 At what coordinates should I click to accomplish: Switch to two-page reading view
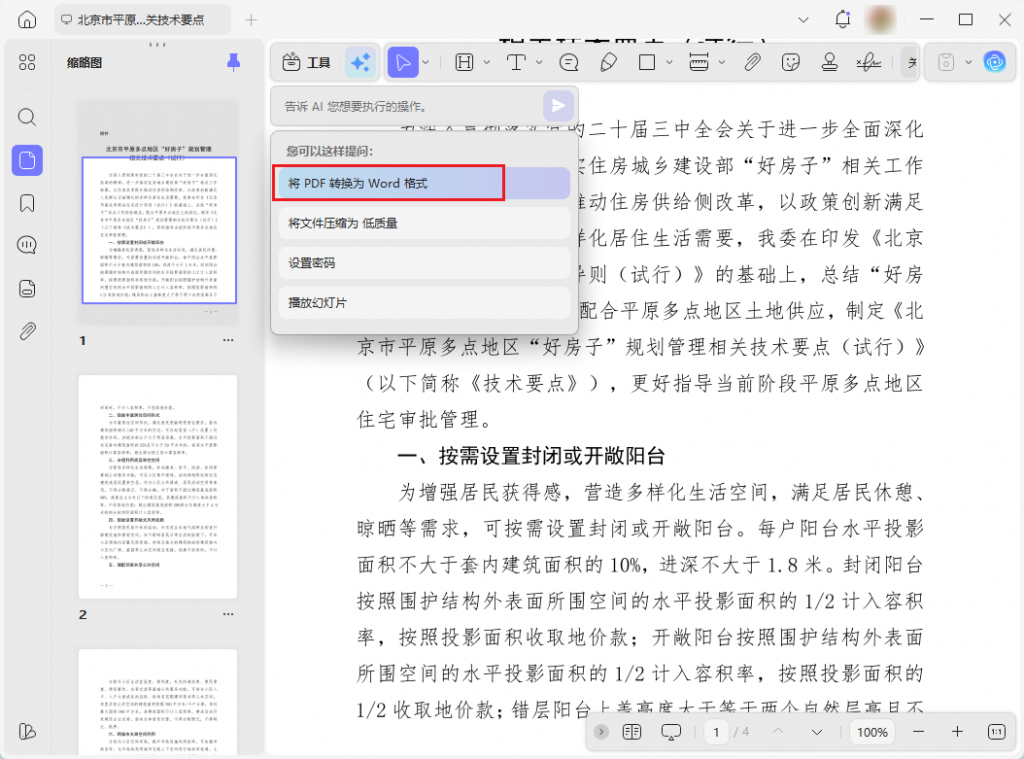coord(632,732)
